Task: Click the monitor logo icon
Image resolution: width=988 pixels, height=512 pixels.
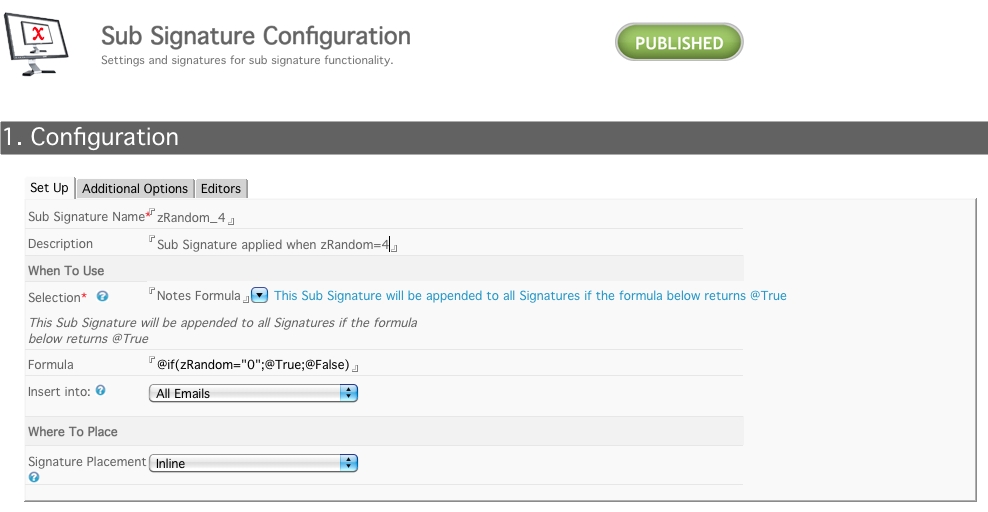Action: (37, 44)
